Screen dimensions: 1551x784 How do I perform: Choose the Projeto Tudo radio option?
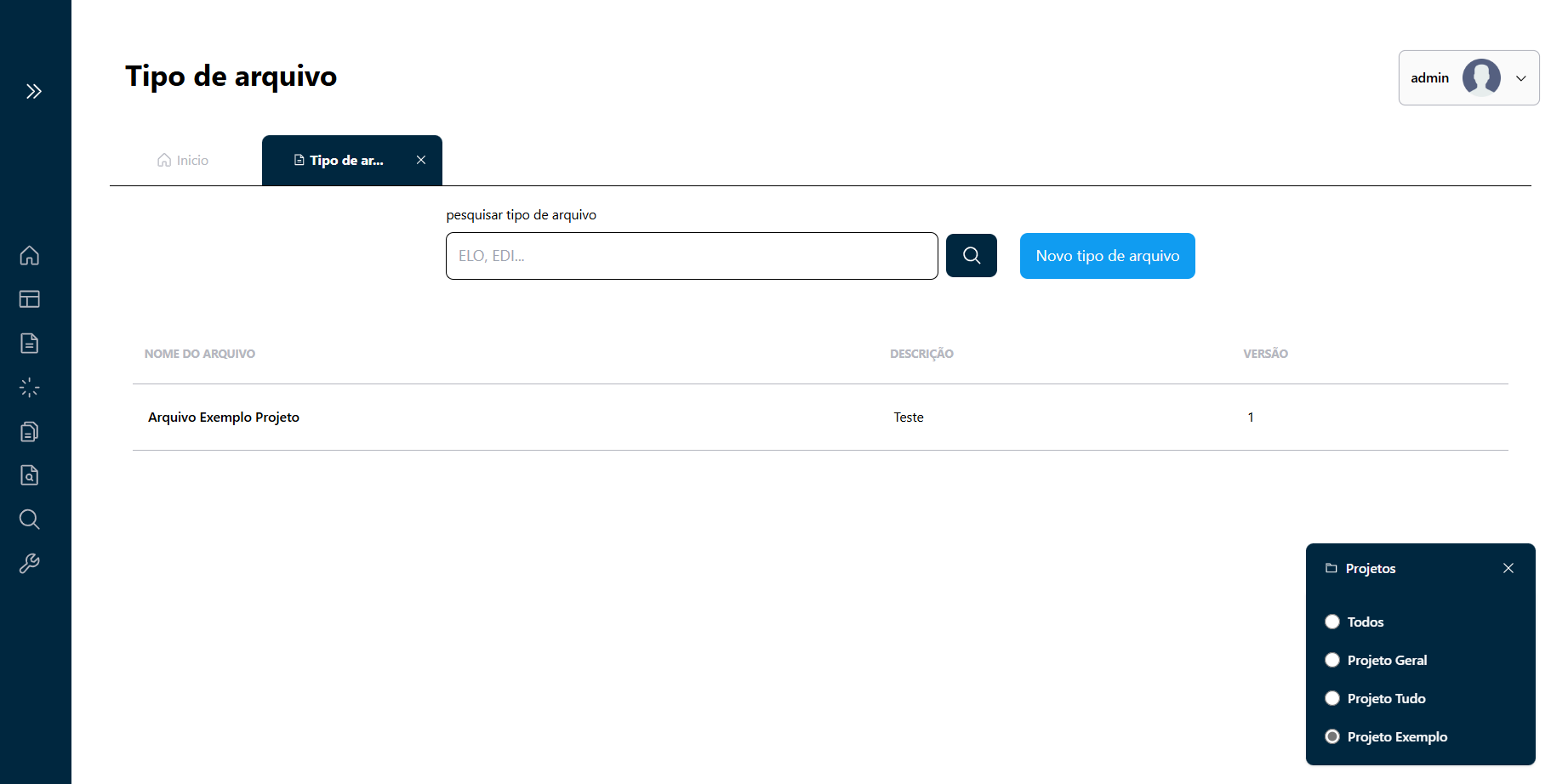1332,698
